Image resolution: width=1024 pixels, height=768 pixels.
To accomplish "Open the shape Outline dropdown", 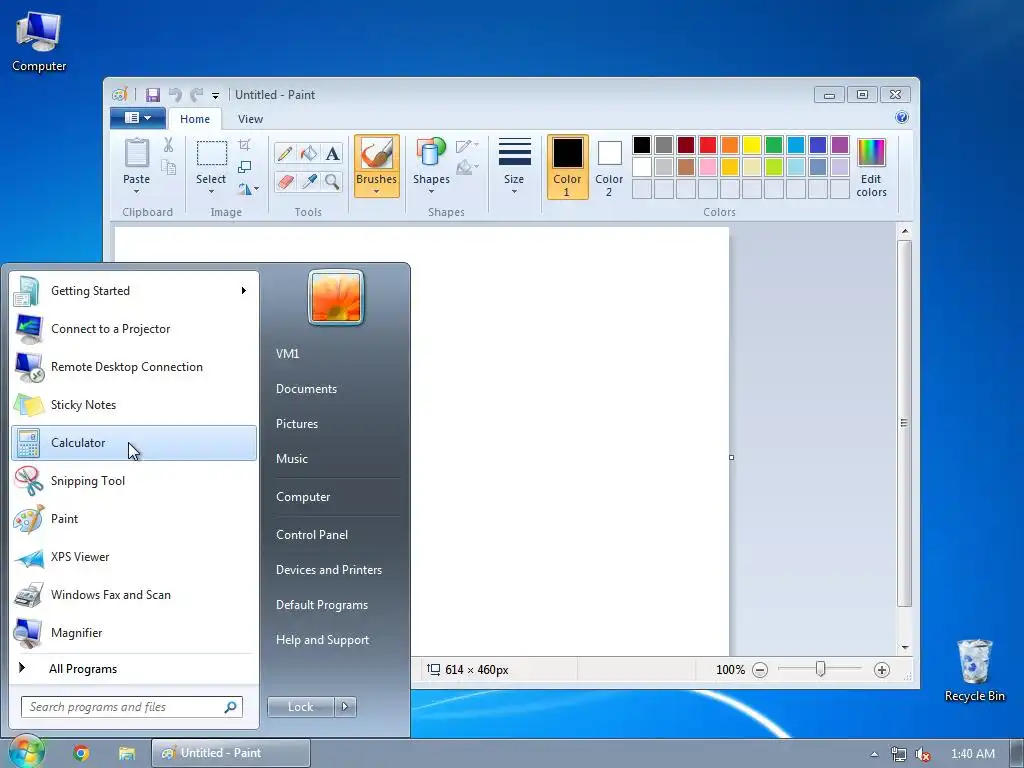I will click(467, 145).
